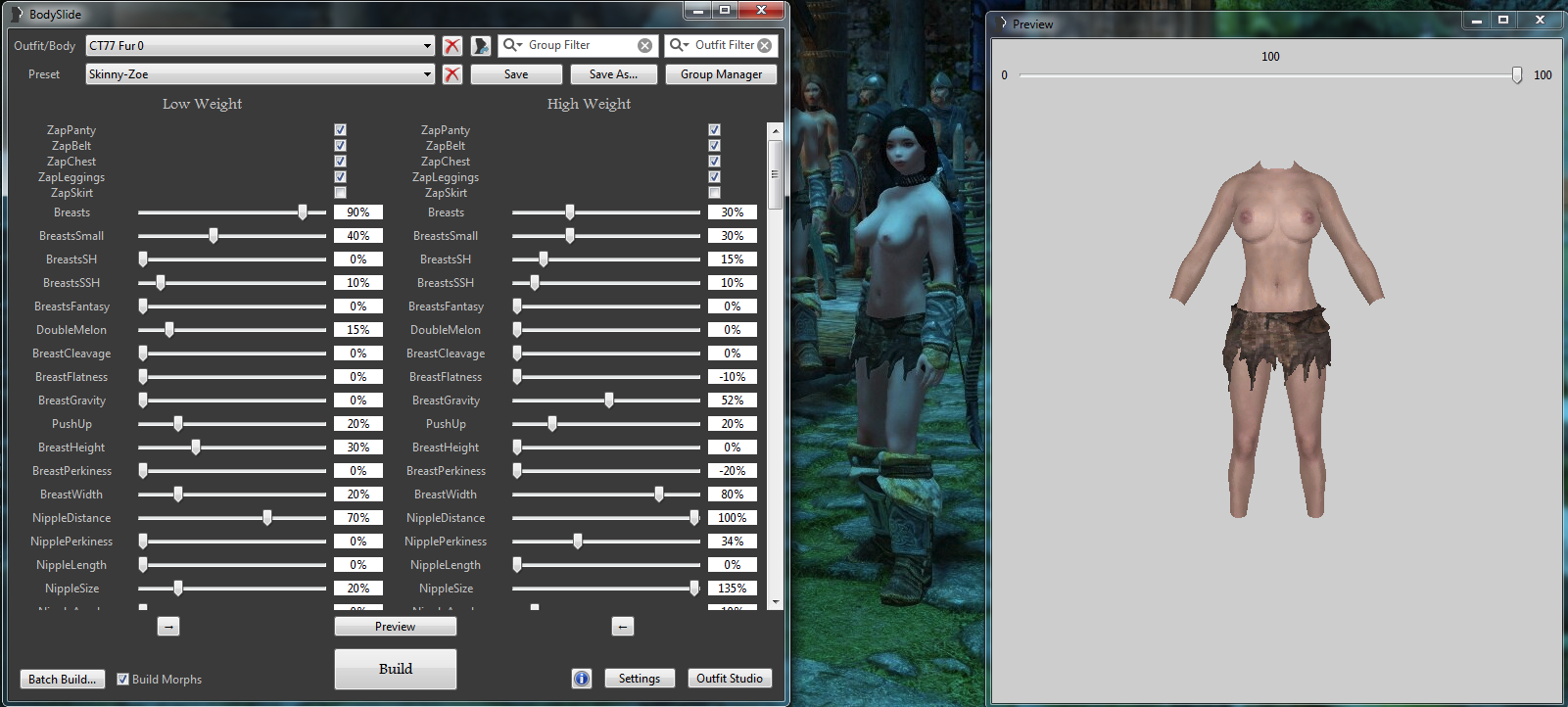Click the large Build button
Image resolution: width=1568 pixels, height=707 pixels.
point(396,669)
